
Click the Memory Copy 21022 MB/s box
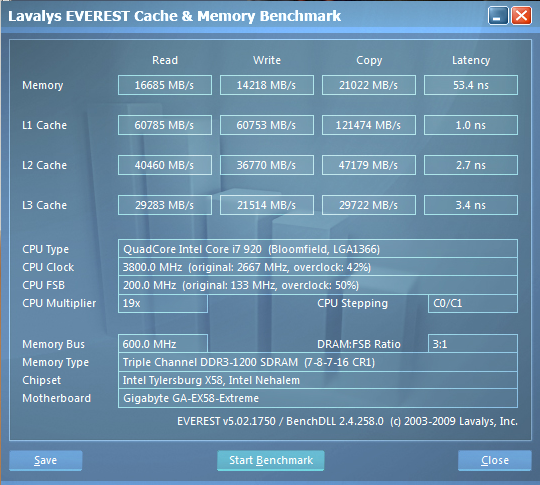click(x=368, y=85)
